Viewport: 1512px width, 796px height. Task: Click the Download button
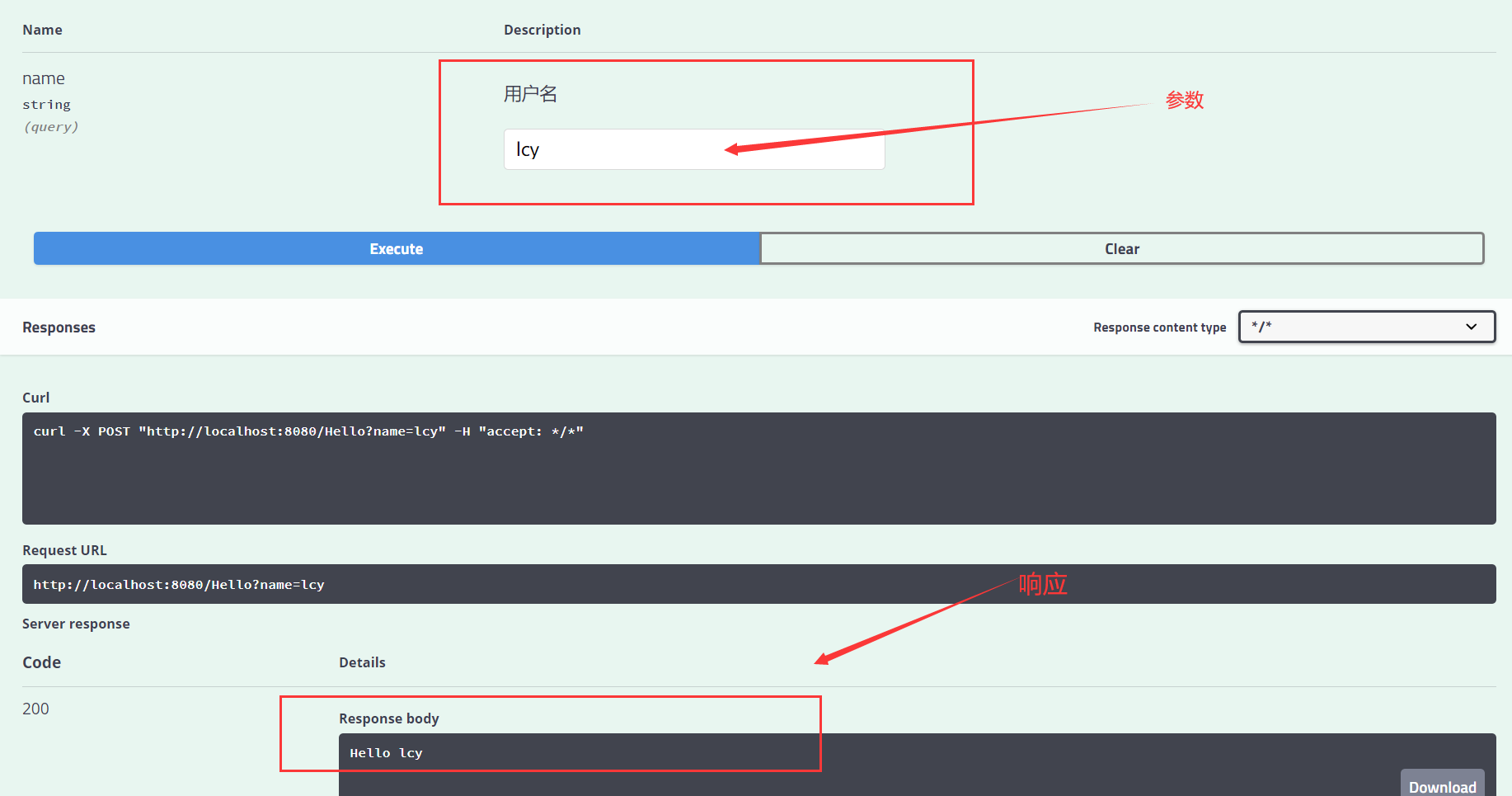[x=1442, y=784]
